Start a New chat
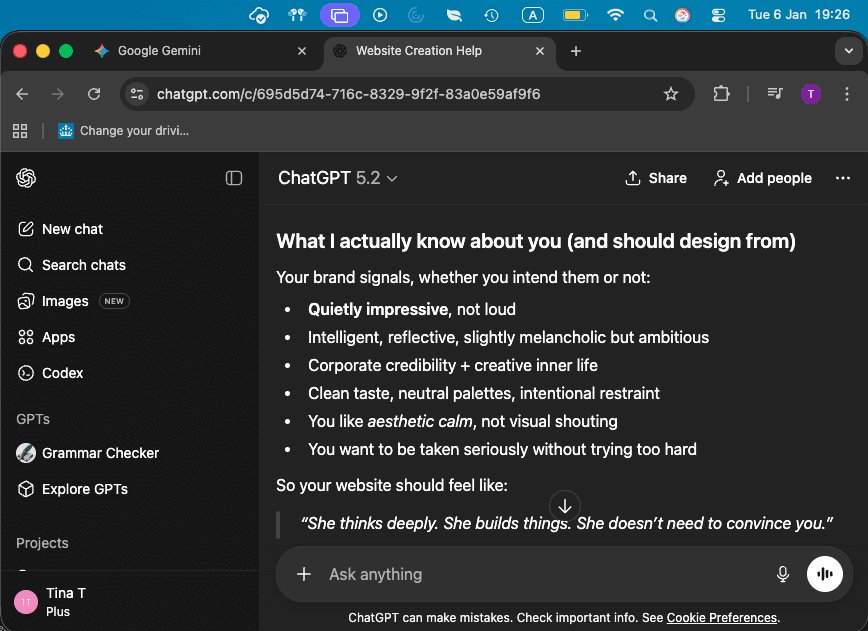868x631 pixels. tap(72, 229)
